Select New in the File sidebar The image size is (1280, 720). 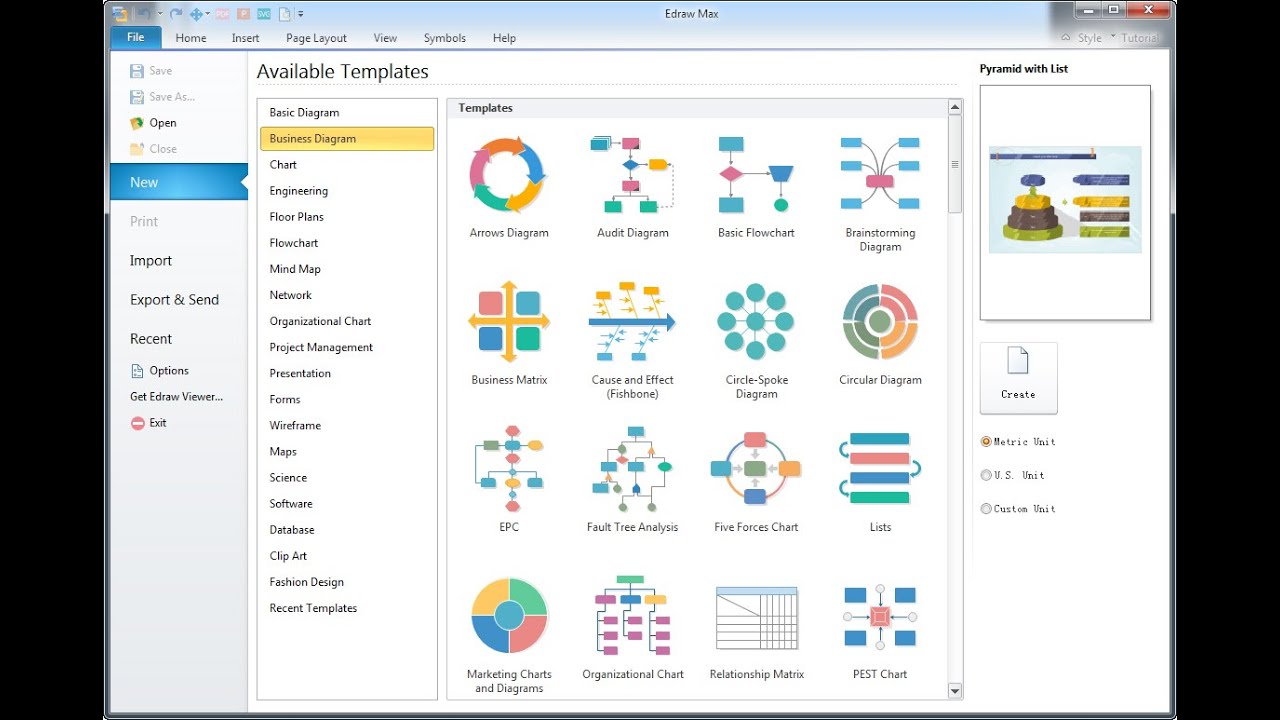click(179, 182)
